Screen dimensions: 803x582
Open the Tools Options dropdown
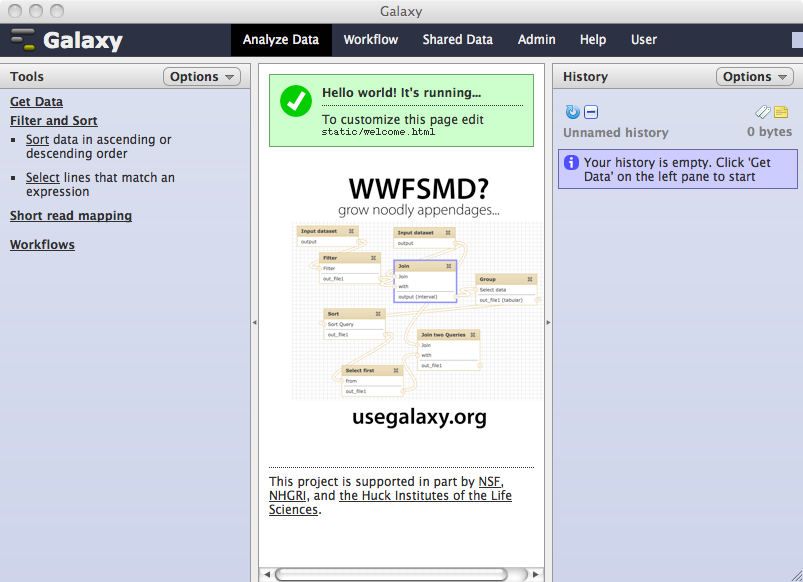(202, 77)
